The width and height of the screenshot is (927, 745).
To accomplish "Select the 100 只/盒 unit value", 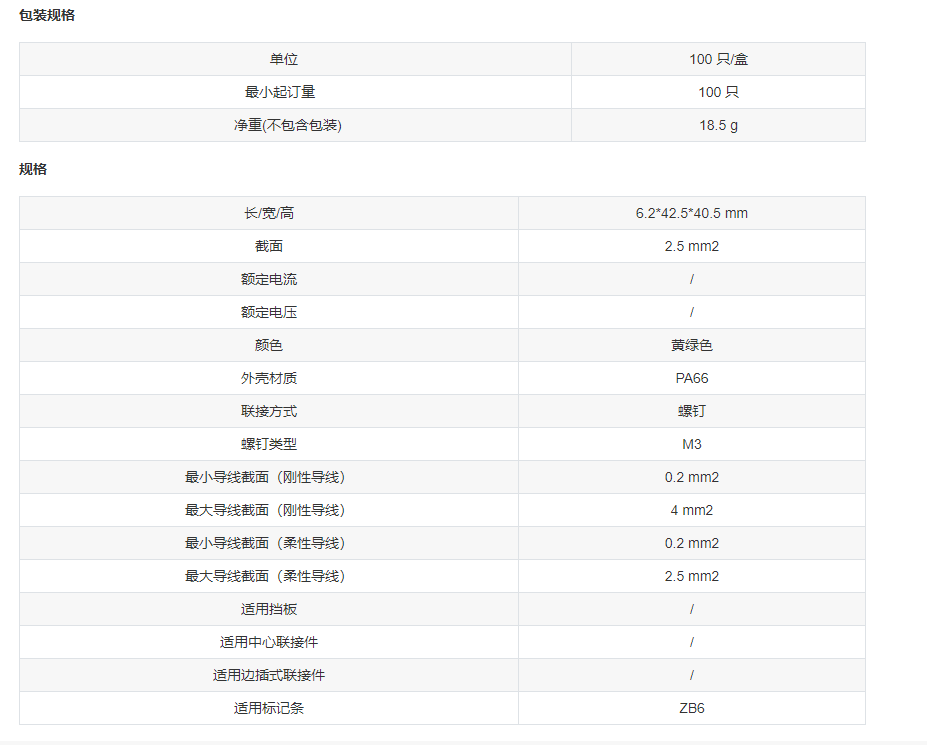I will click(718, 59).
